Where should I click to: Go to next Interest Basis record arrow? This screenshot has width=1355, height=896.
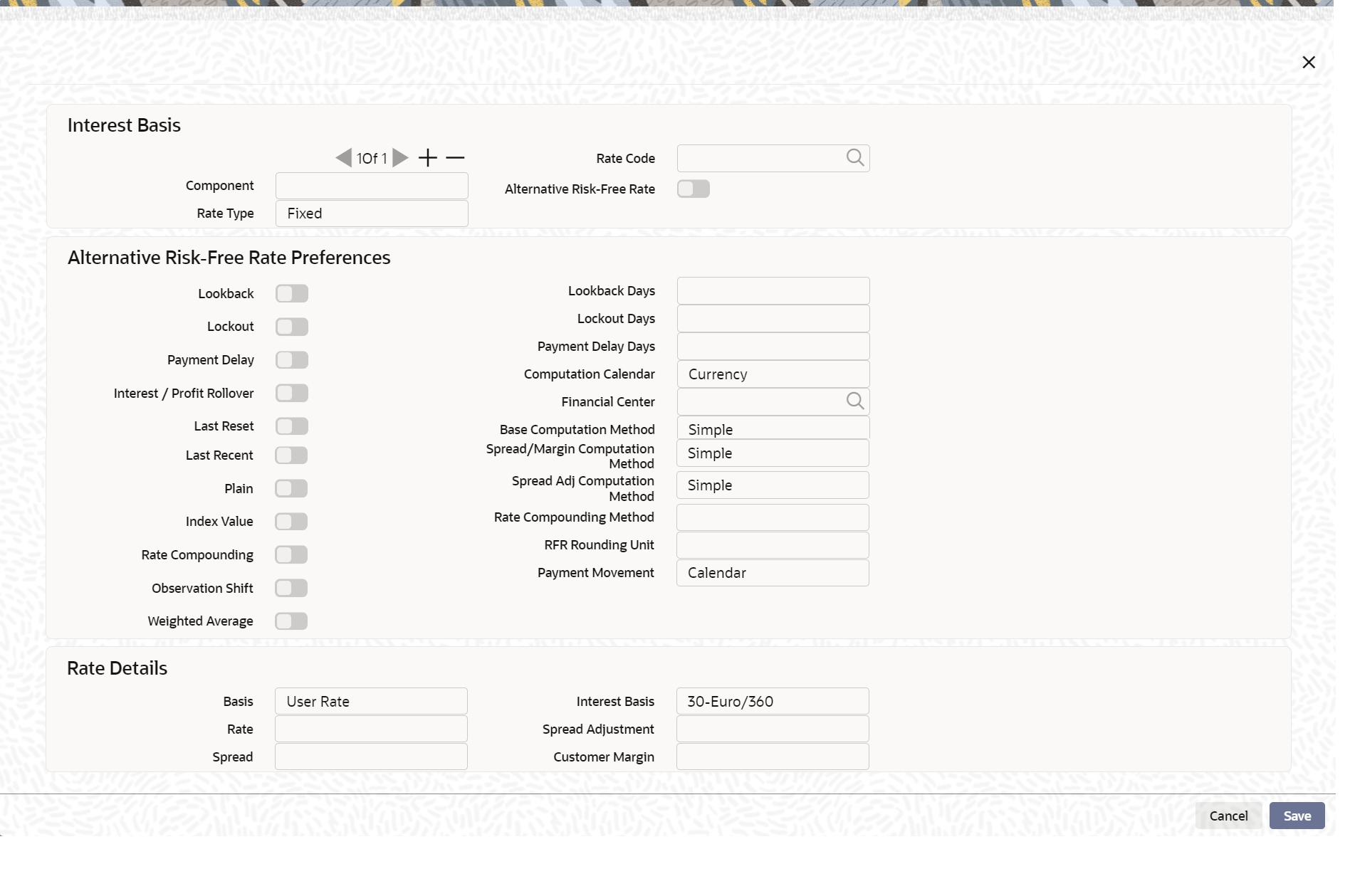point(400,158)
